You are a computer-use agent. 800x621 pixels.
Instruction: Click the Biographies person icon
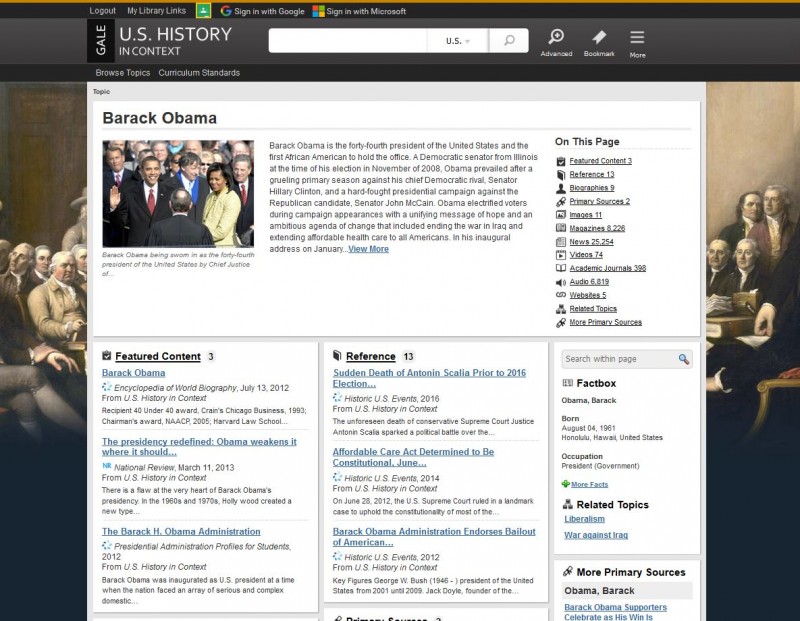[561, 188]
